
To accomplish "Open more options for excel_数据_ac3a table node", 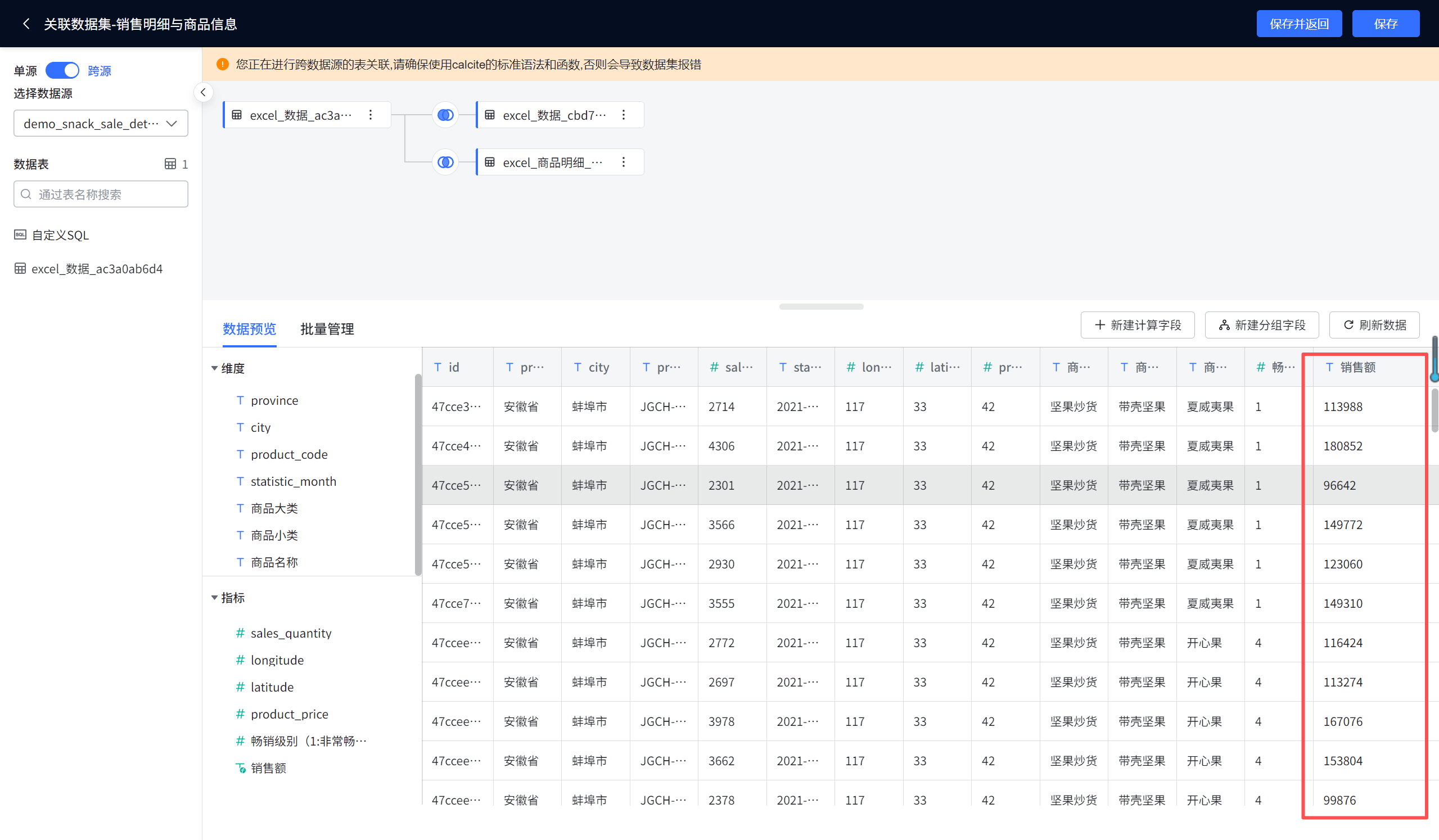I will tap(371, 115).
